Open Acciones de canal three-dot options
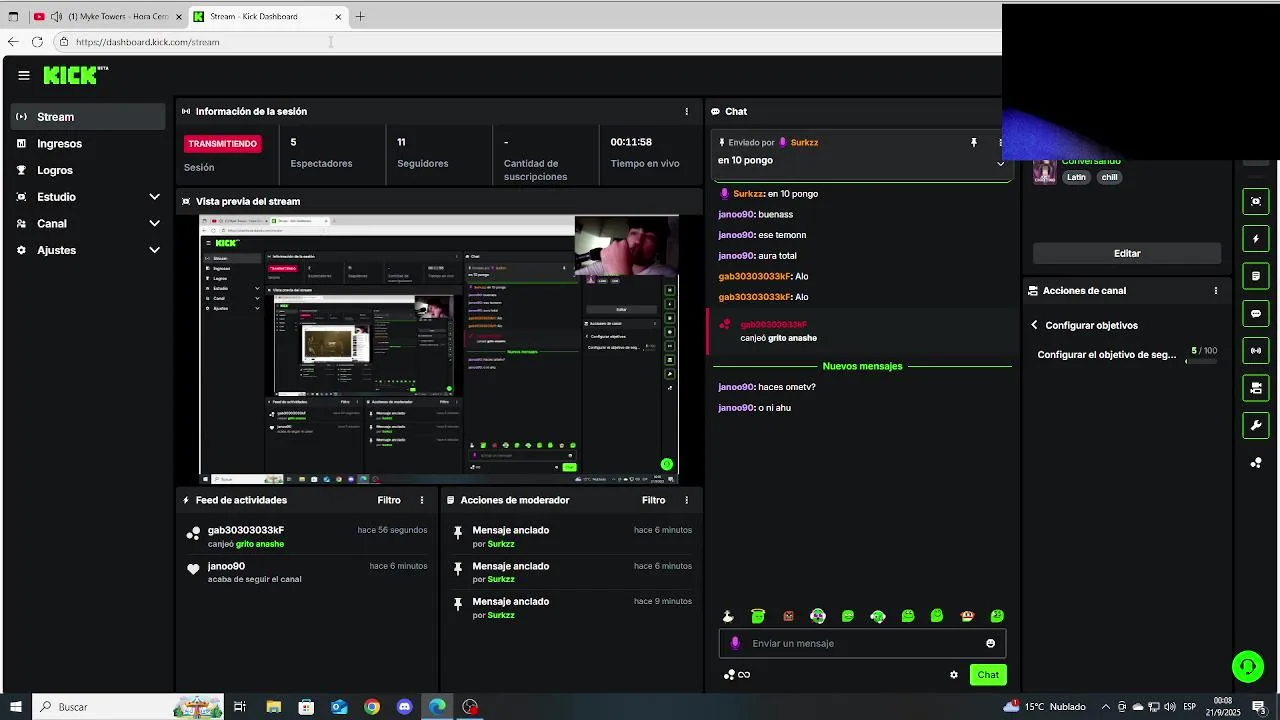 coord(1216,291)
